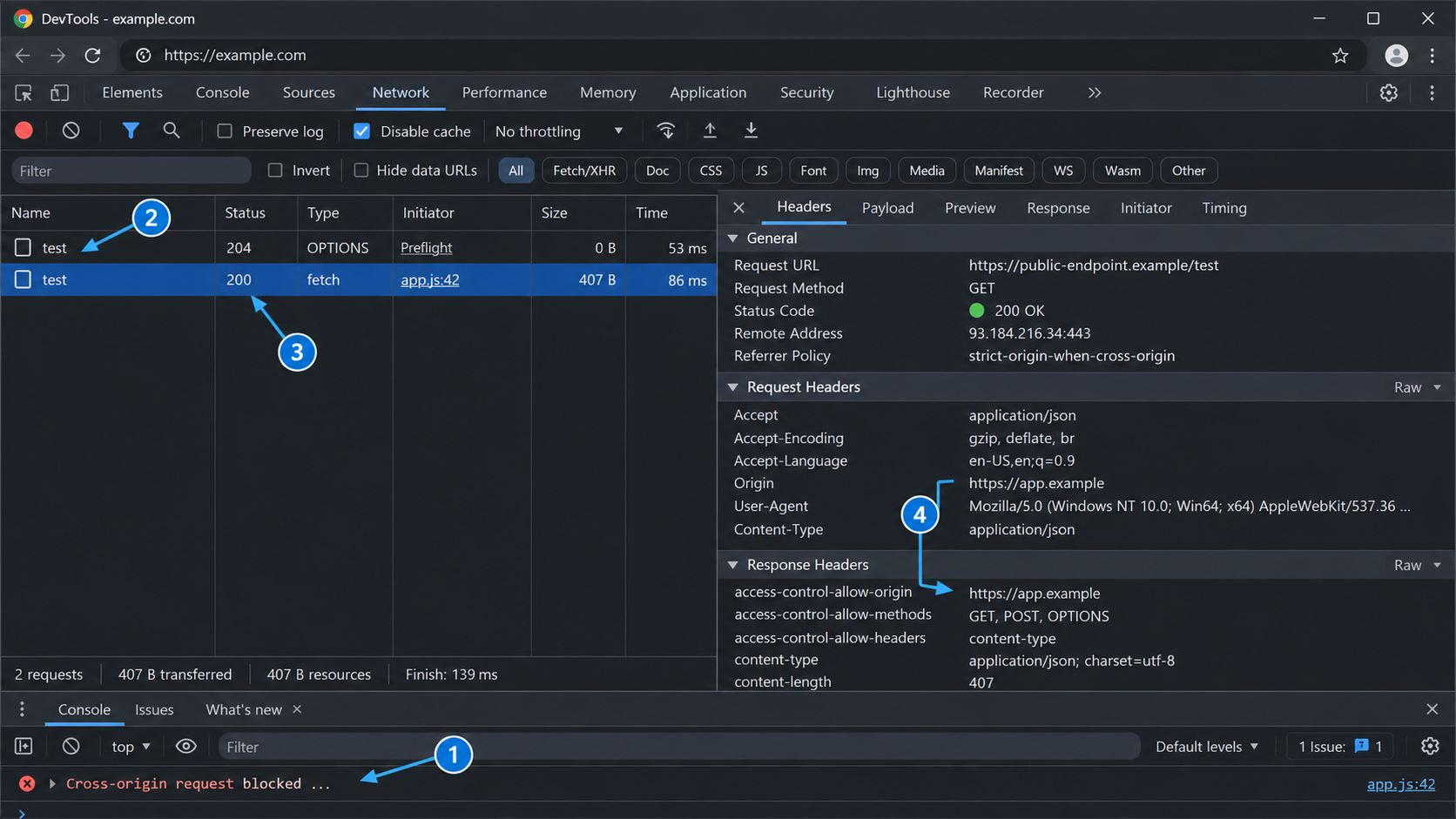Check Hide data URLs checkbox

pos(361,171)
